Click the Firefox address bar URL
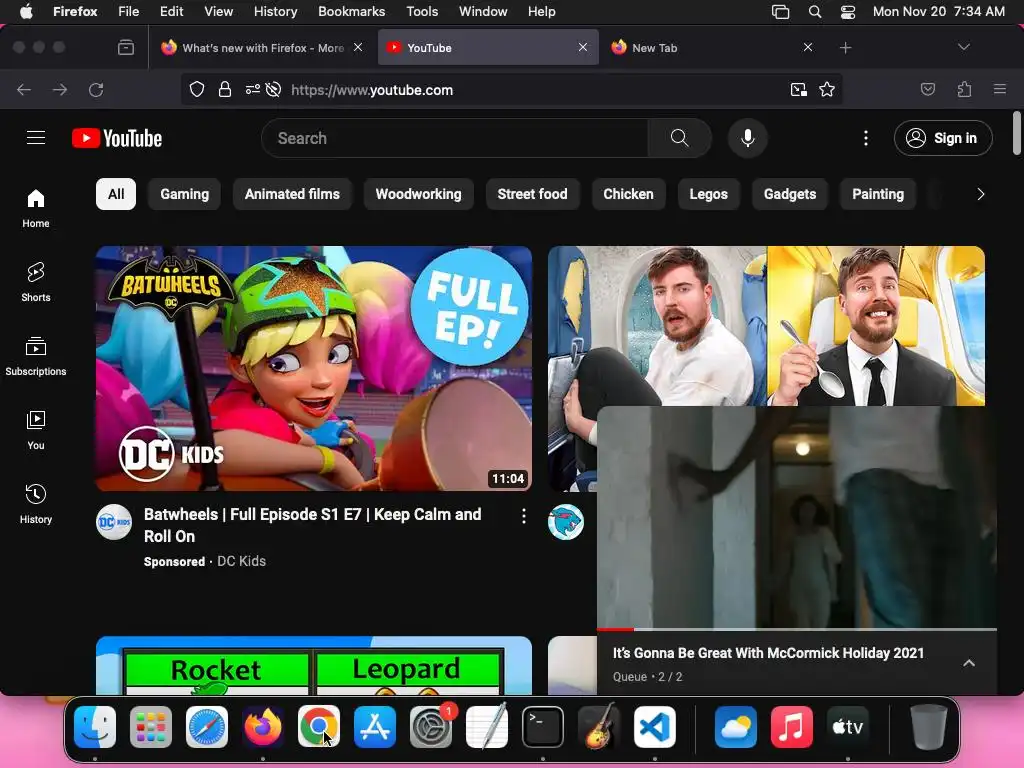Viewport: 1024px width, 768px height. tap(372, 89)
